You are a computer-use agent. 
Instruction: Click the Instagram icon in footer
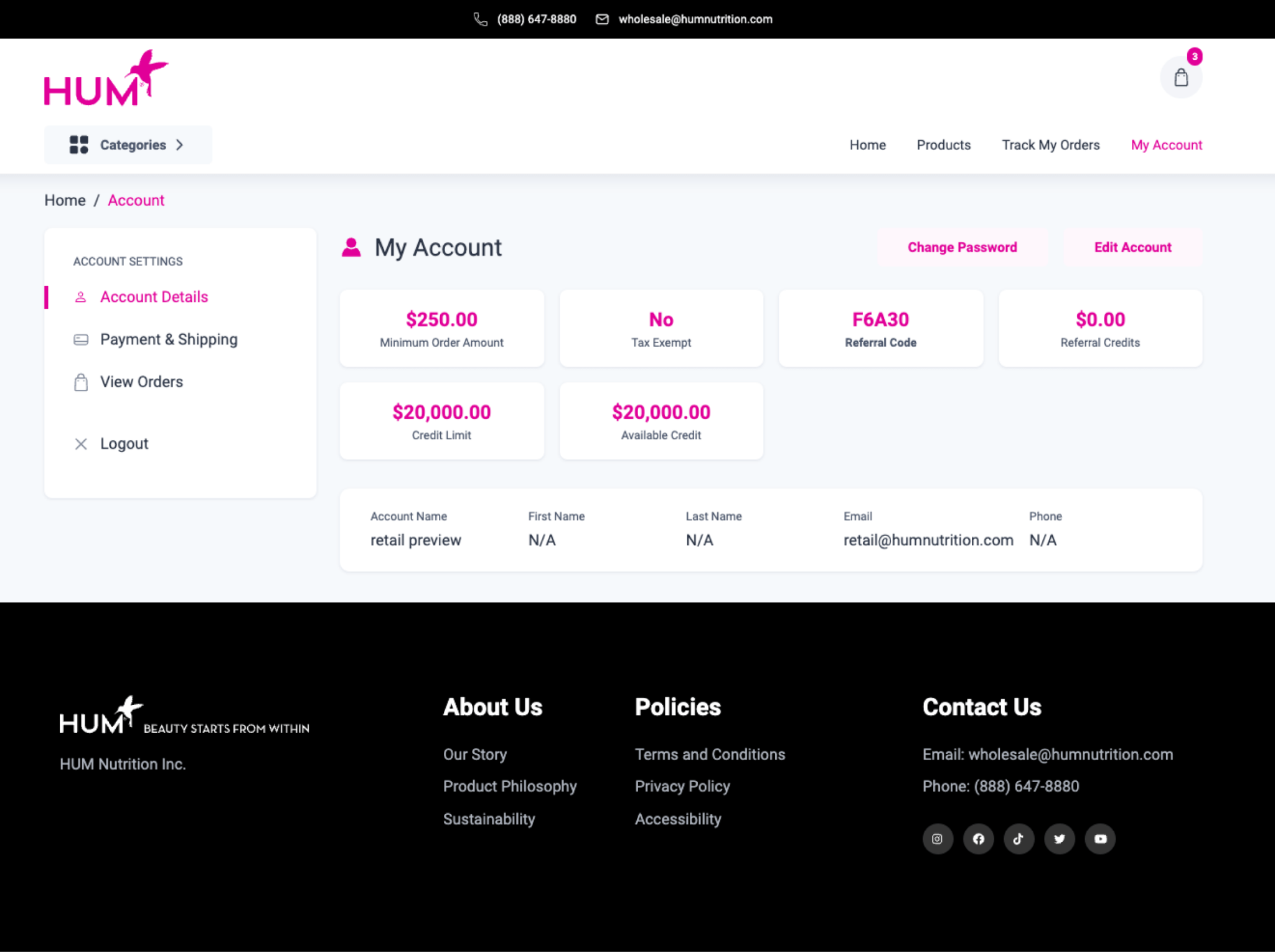pyautogui.click(x=937, y=839)
